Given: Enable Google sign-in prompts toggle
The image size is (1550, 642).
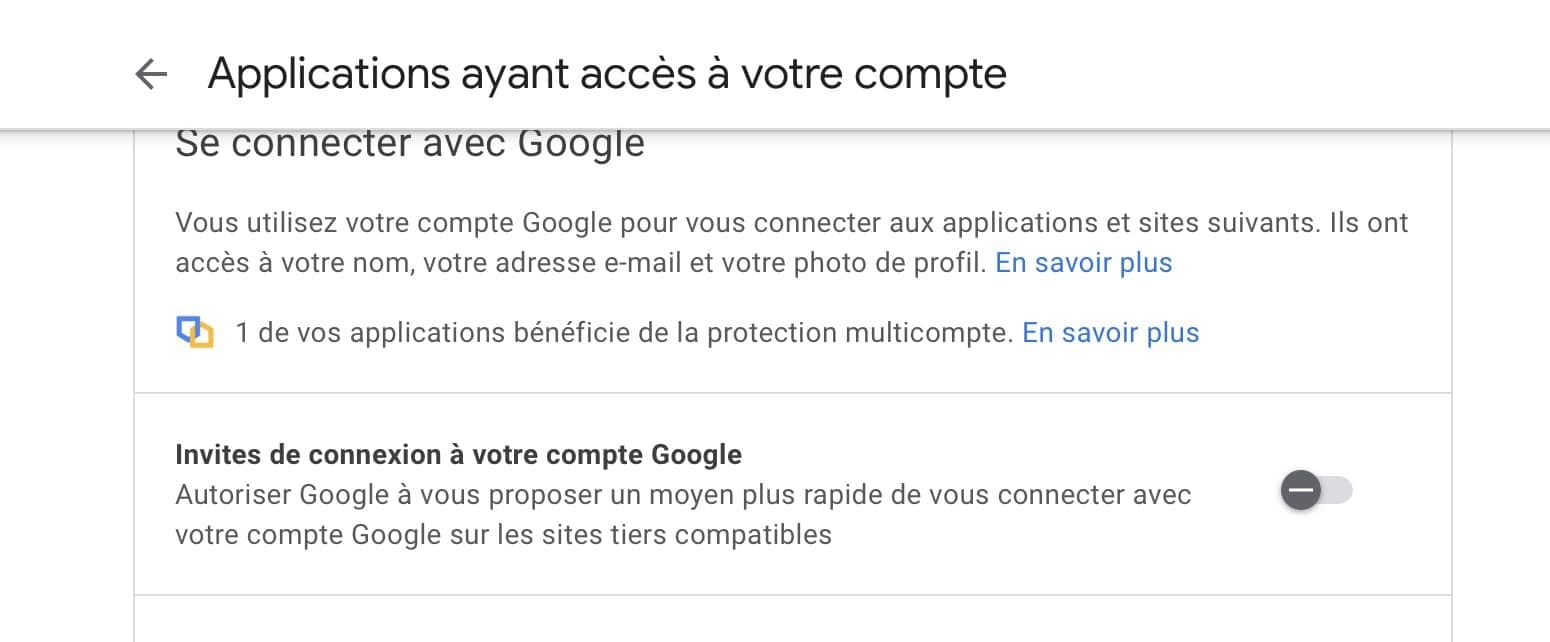Looking at the screenshot, I should pyautogui.click(x=1316, y=491).
